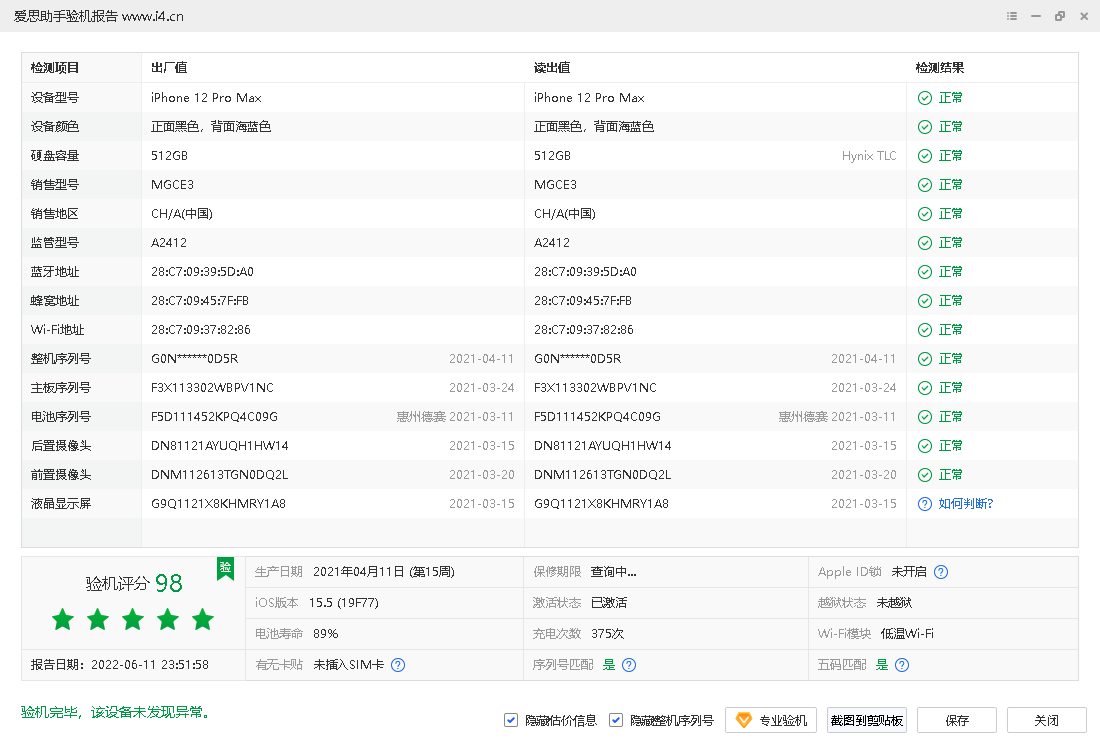This screenshot has height=749, width=1100.
Task: Copy report using 截图到剪贴板 button
Action: click(867, 720)
